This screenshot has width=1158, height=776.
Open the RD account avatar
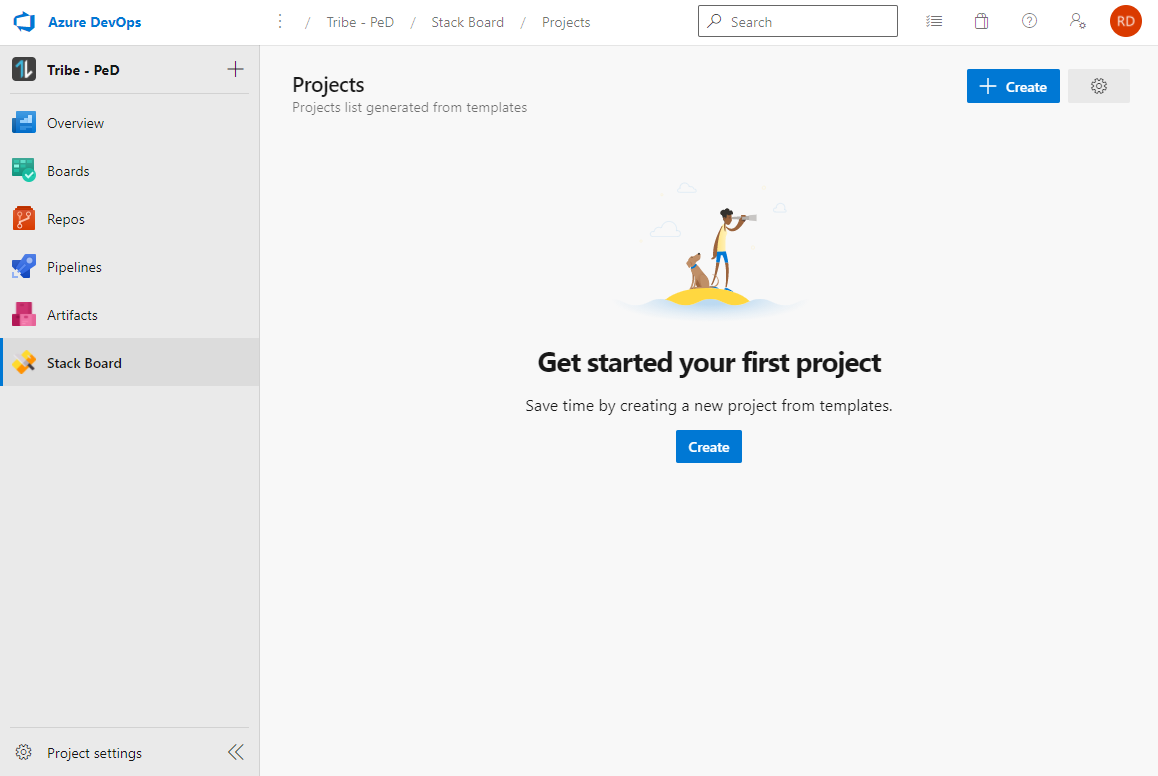click(x=1126, y=21)
